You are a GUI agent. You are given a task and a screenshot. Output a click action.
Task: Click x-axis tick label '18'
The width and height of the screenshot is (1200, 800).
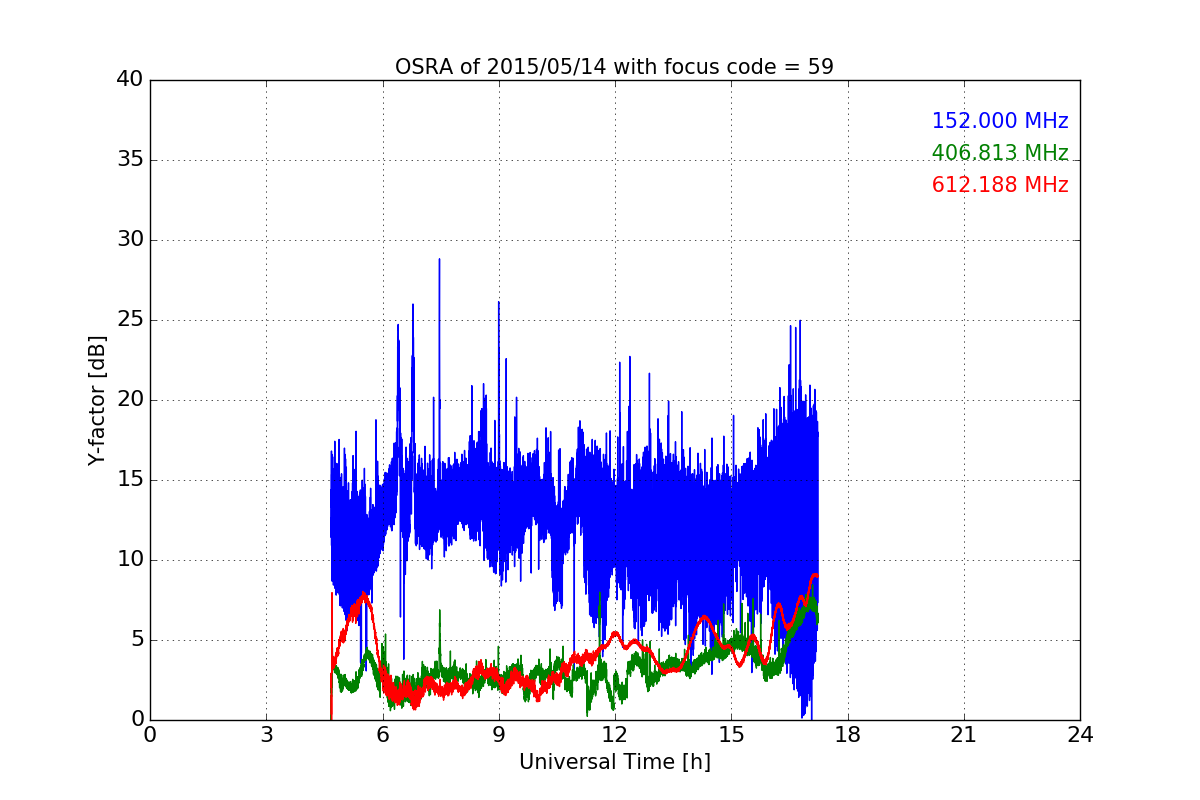click(x=847, y=735)
